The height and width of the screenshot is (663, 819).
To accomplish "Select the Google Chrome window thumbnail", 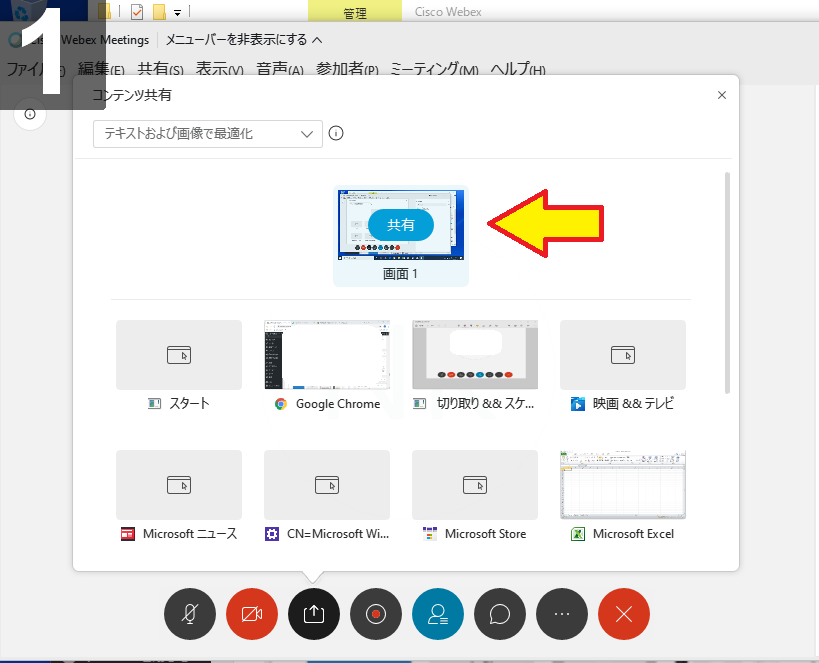I will tap(327, 355).
